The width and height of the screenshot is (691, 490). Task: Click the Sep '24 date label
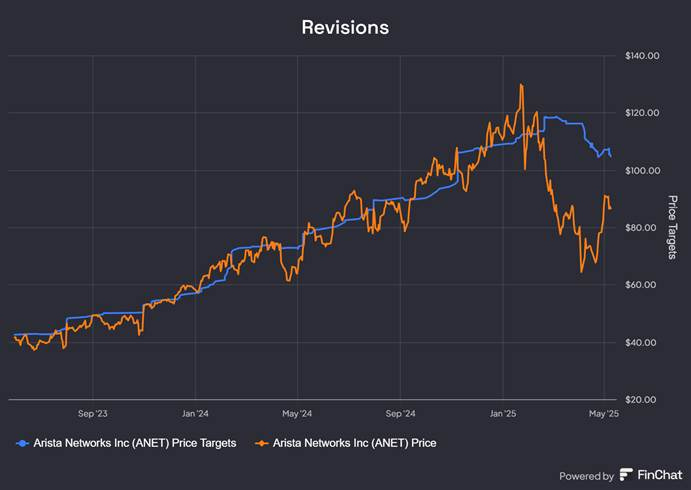[x=400, y=414]
